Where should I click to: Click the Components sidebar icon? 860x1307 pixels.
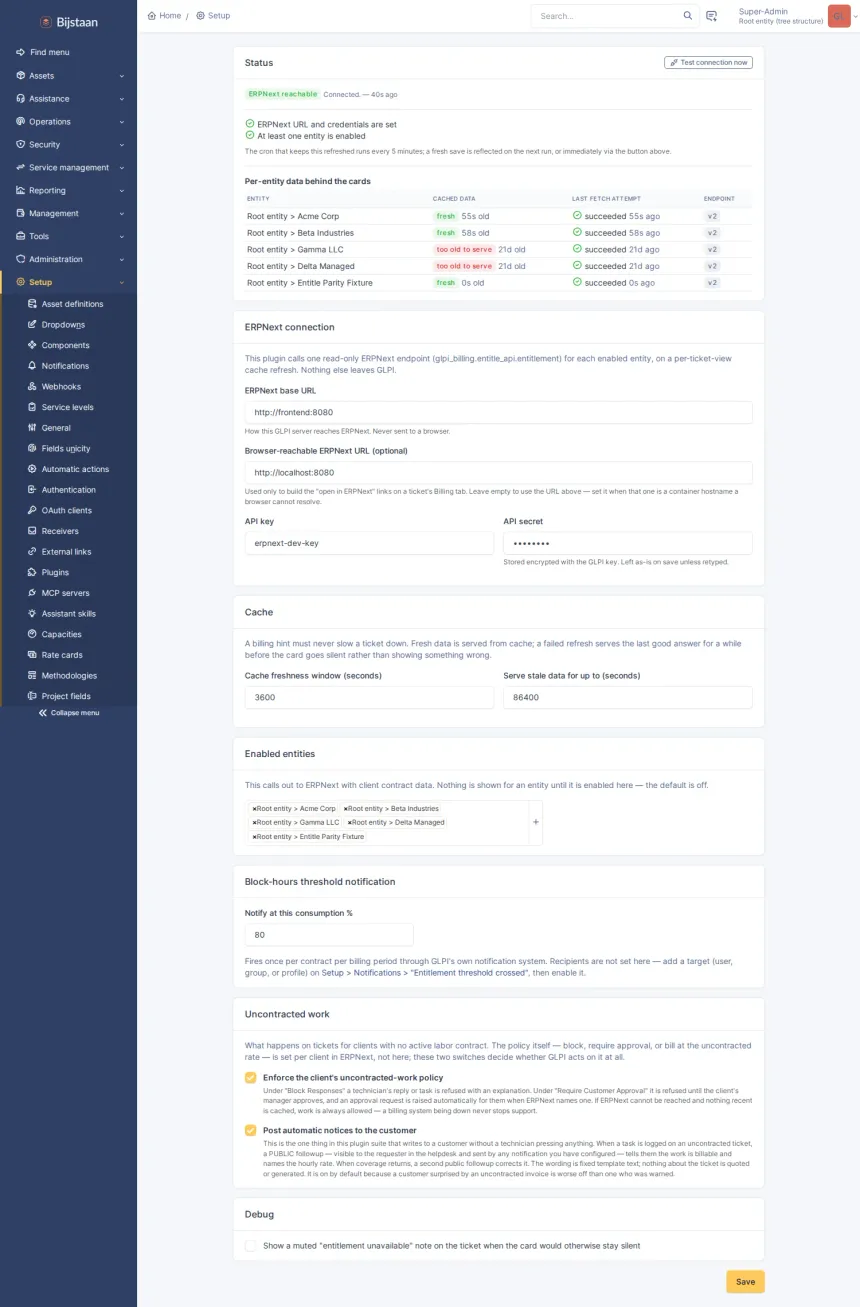(32, 345)
